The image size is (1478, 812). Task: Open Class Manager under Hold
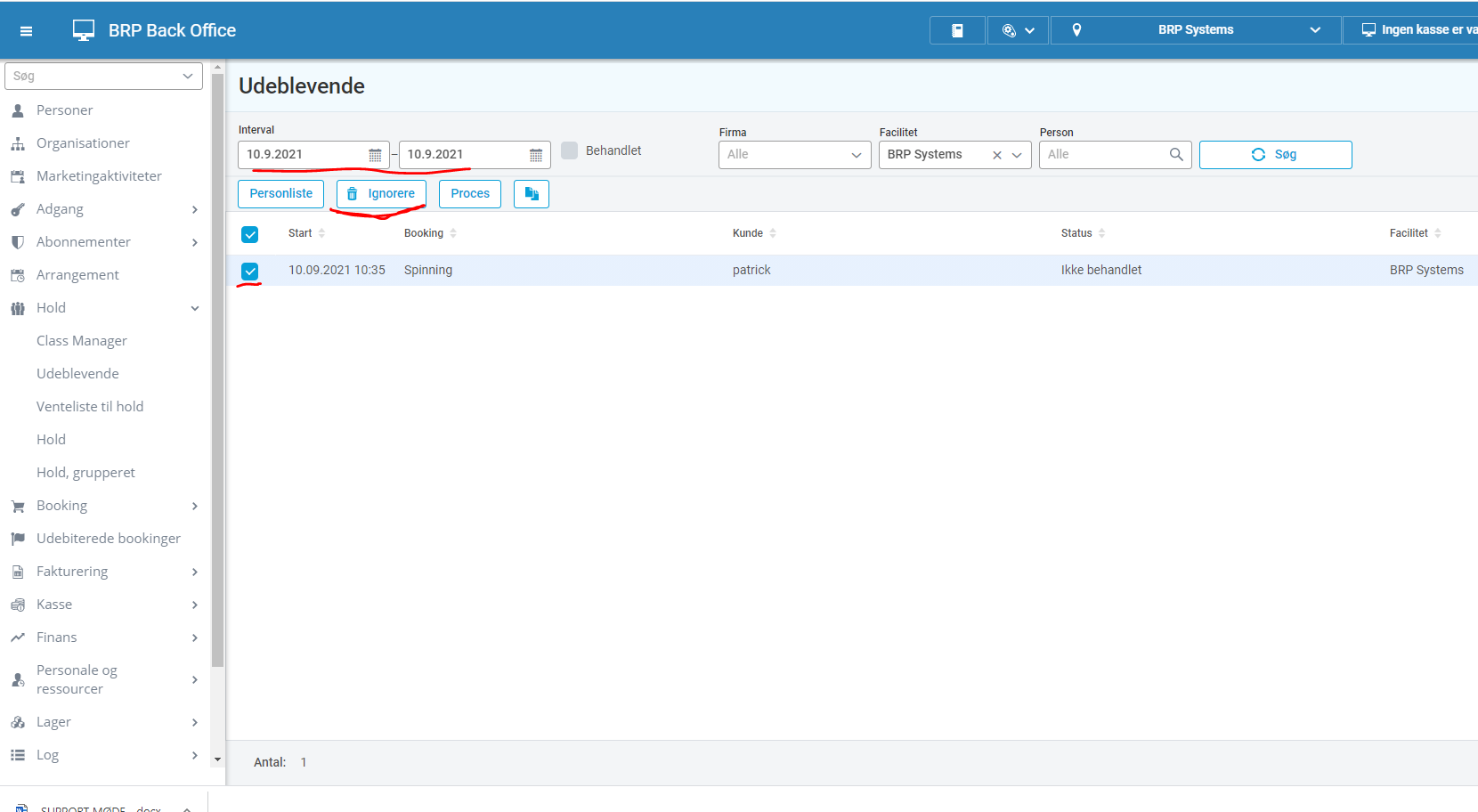pos(82,341)
